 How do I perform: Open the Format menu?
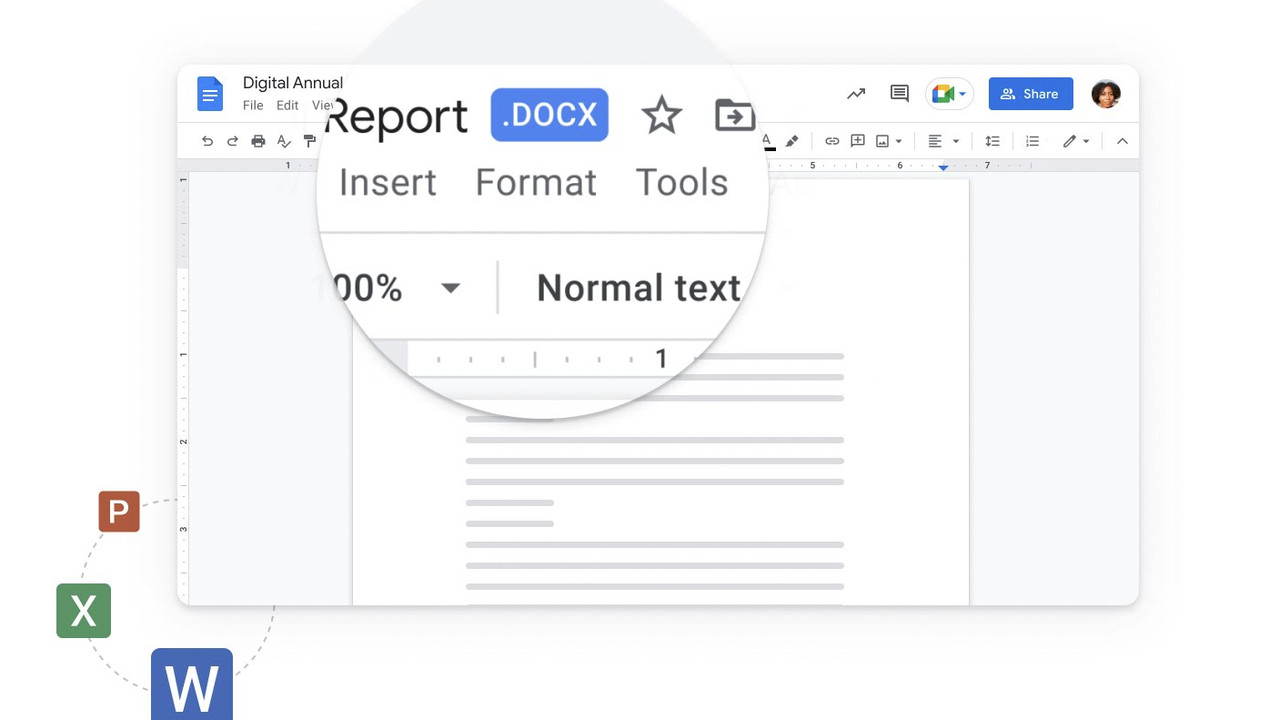click(x=536, y=183)
